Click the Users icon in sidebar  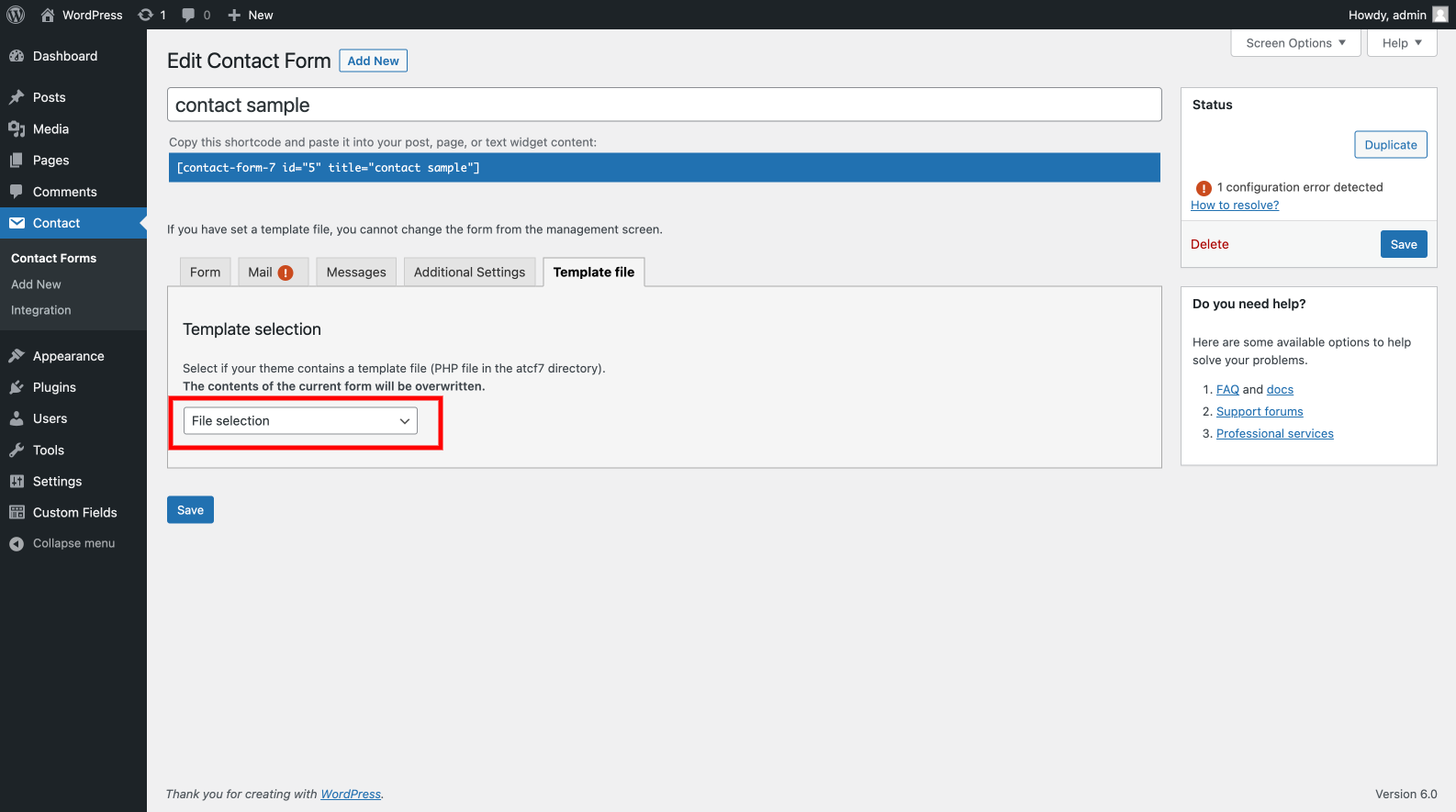17,418
